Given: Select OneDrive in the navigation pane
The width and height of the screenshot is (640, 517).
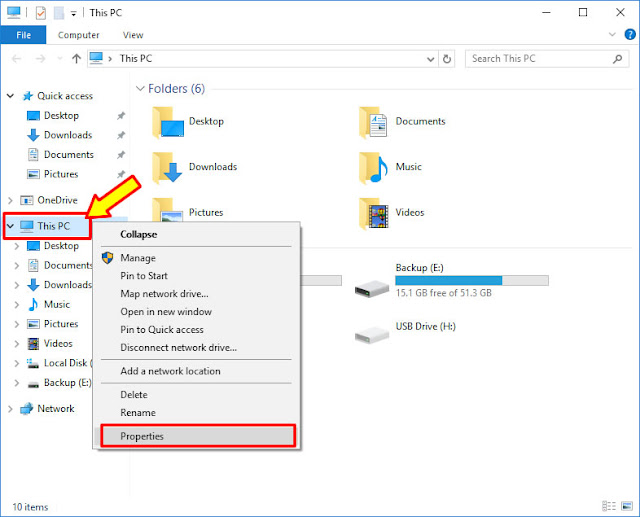Looking at the screenshot, I should [58, 200].
